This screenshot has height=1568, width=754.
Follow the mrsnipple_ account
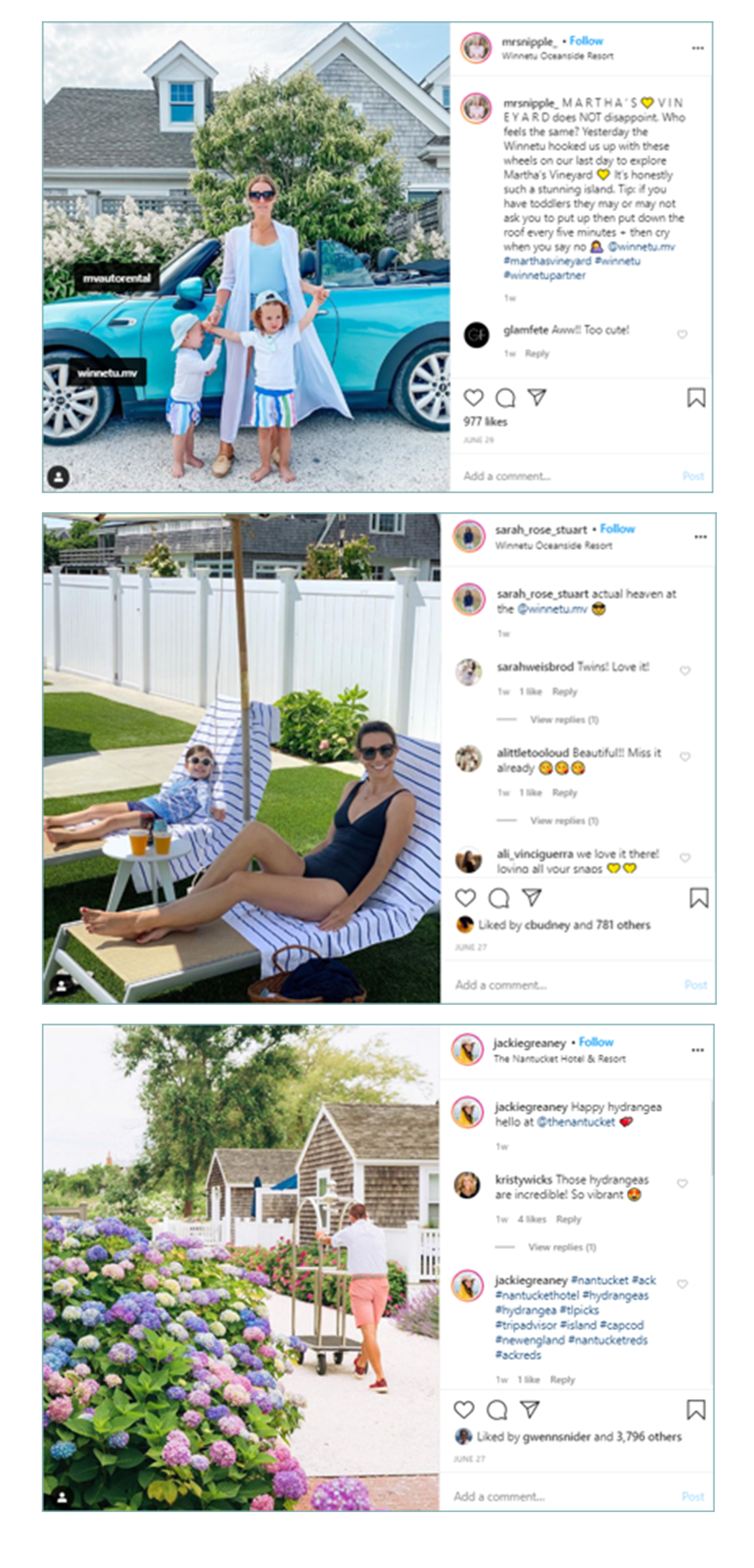[586, 41]
